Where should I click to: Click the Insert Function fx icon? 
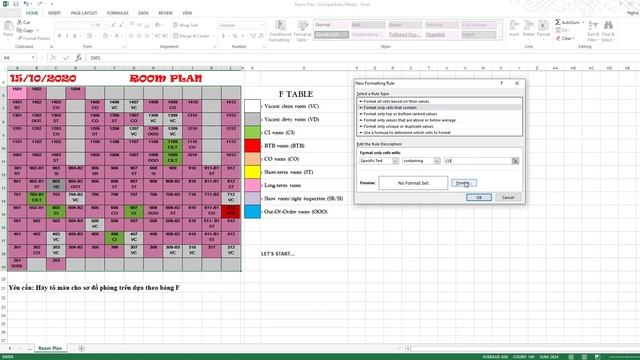[x=78, y=58]
